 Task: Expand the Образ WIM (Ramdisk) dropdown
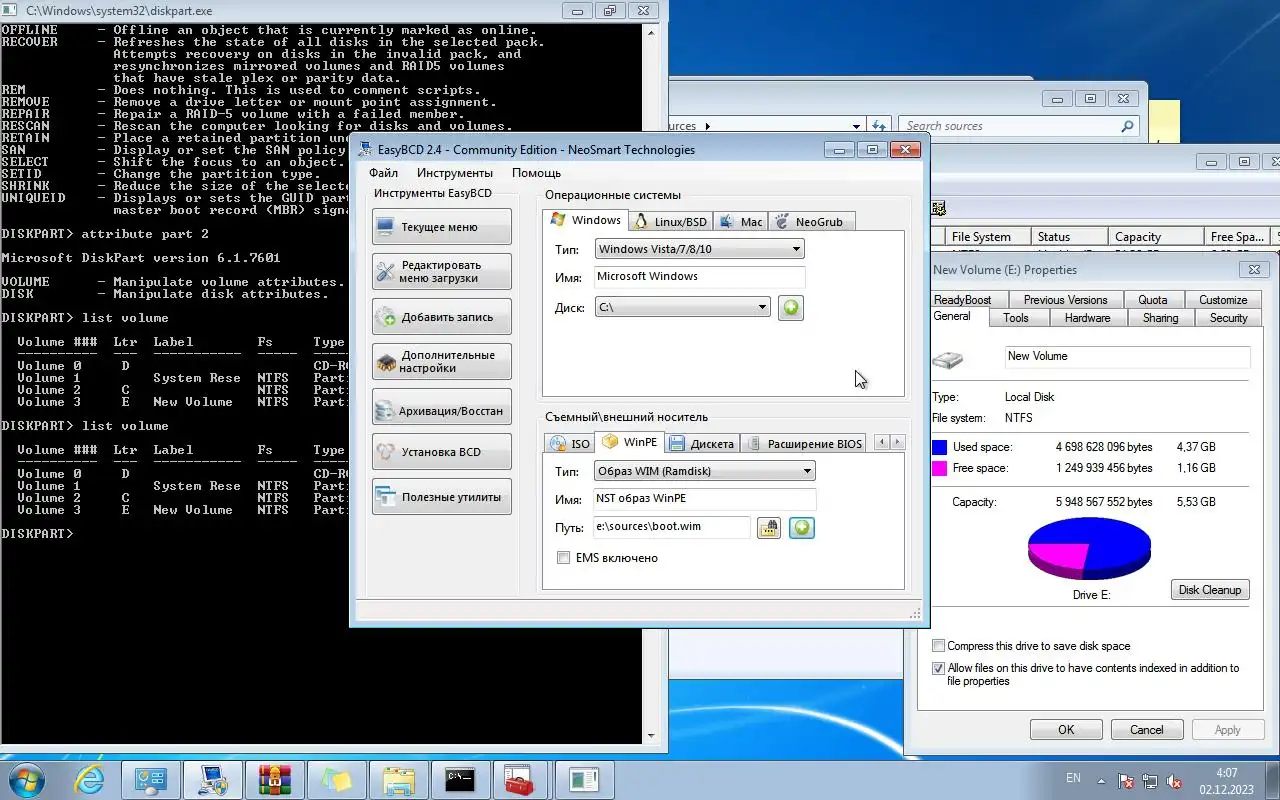[x=705, y=471]
